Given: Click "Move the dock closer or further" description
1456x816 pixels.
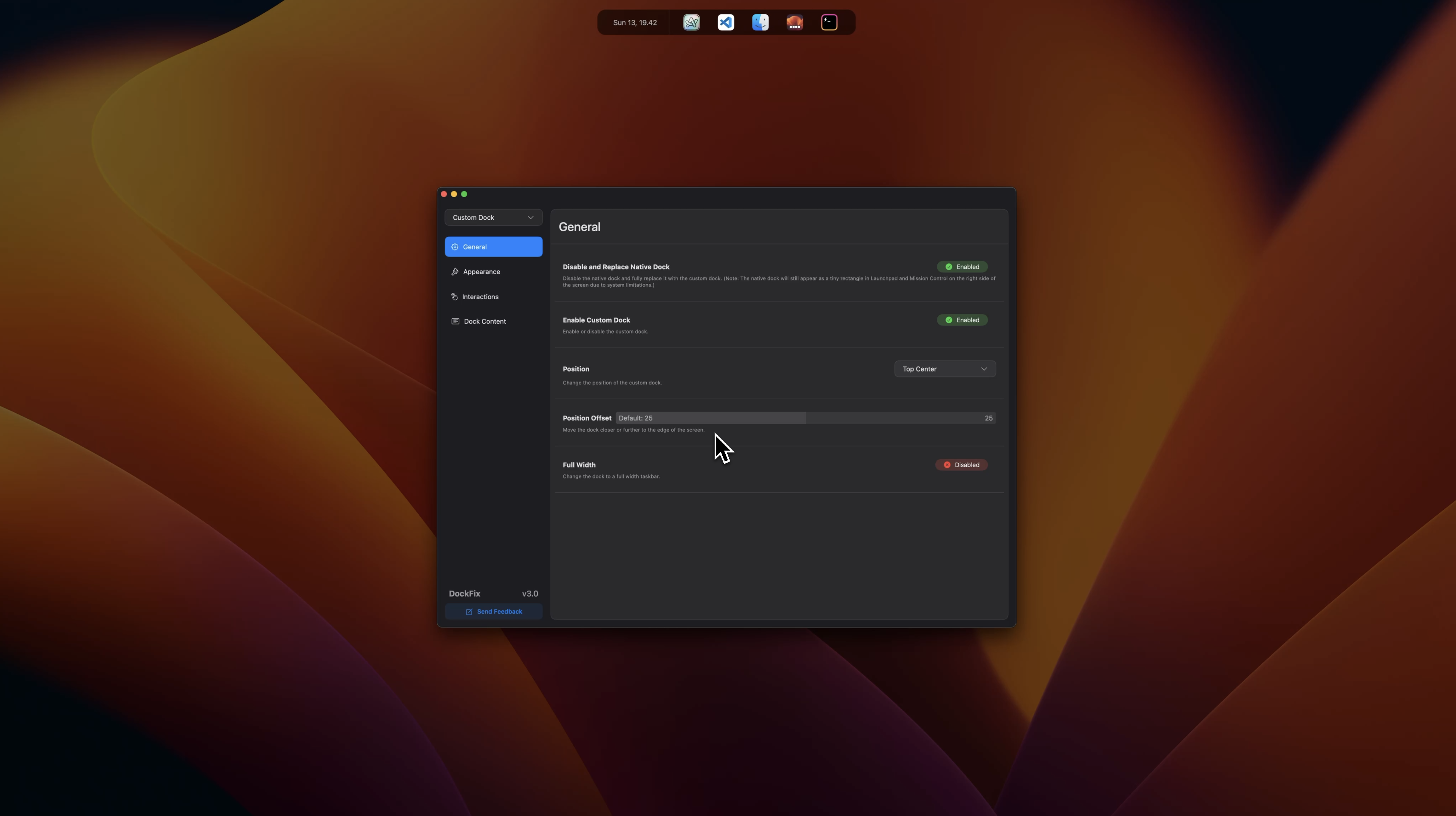Looking at the screenshot, I should [634, 430].
